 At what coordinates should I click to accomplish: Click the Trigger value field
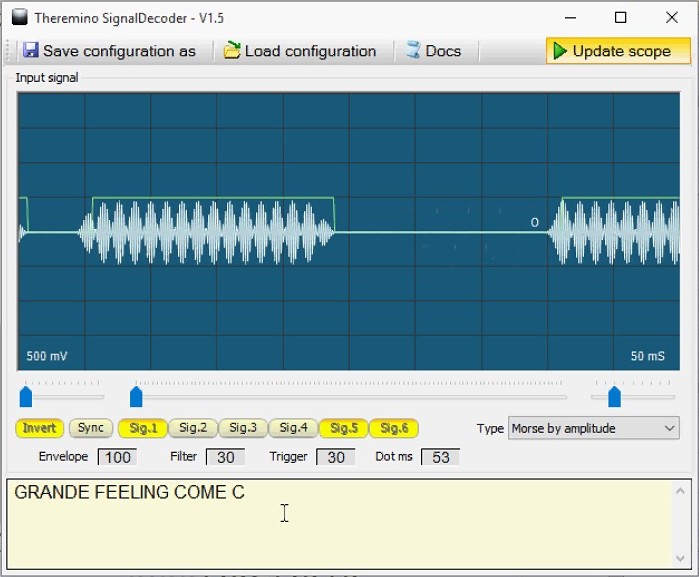tap(337, 457)
